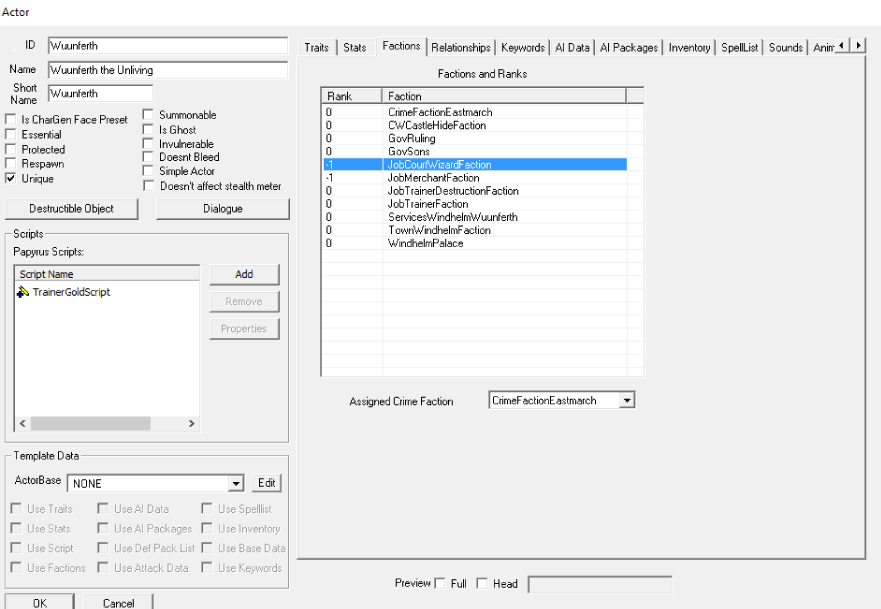This screenshot has width=881, height=609.
Task: Select the WindhelmPalace faction row
Action: coord(475,243)
